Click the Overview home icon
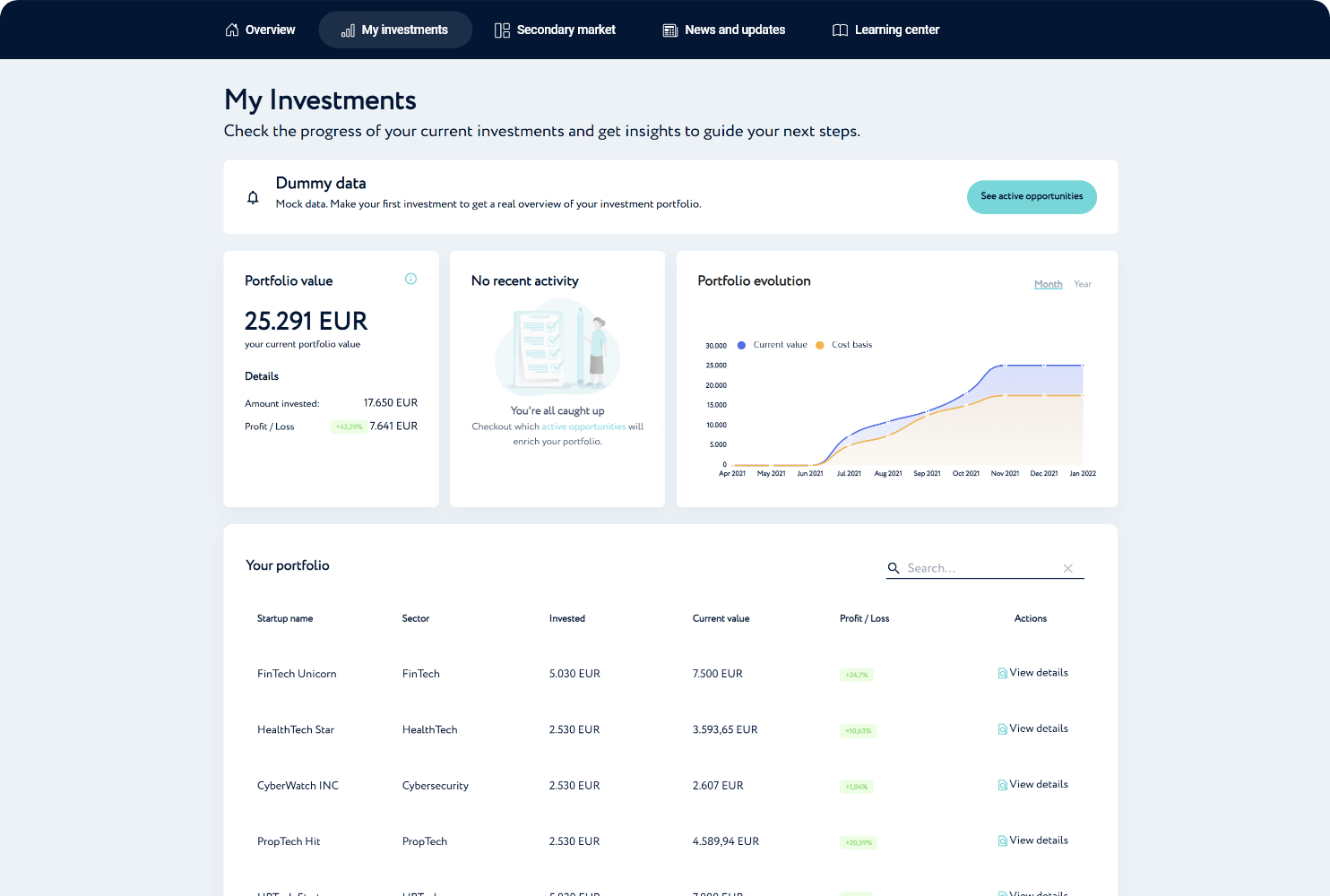 tap(232, 30)
